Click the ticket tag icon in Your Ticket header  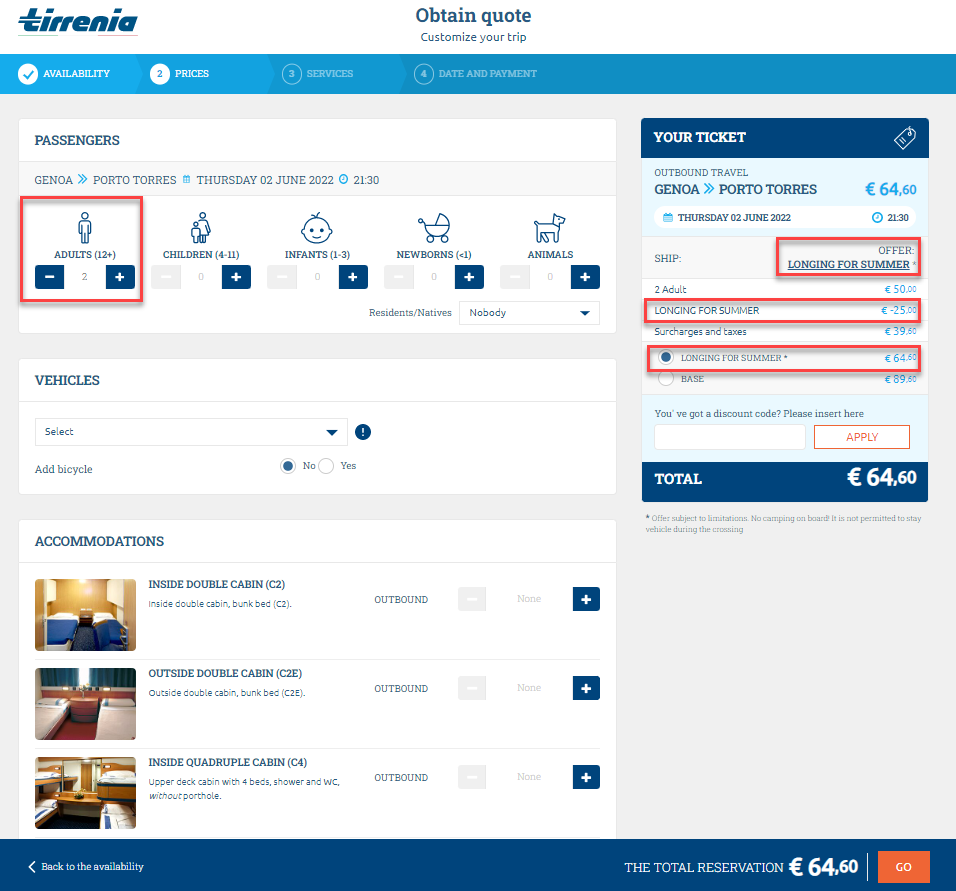click(x=905, y=137)
